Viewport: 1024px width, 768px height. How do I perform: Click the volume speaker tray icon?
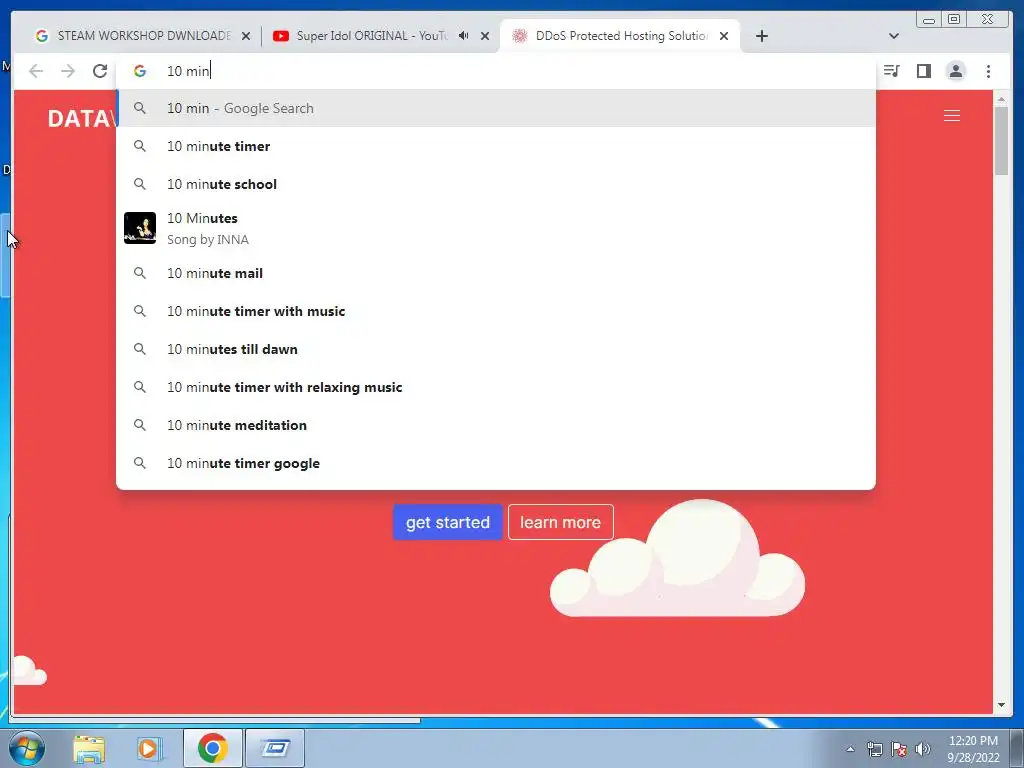coord(922,749)
